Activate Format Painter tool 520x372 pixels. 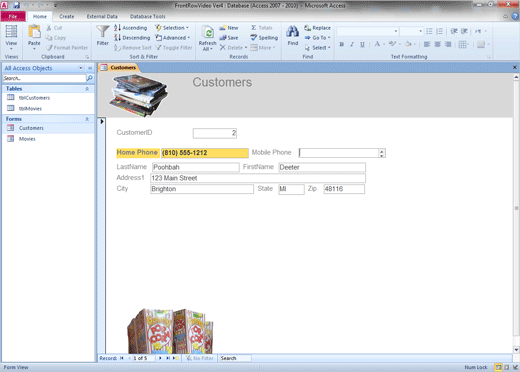click(67, 48)
